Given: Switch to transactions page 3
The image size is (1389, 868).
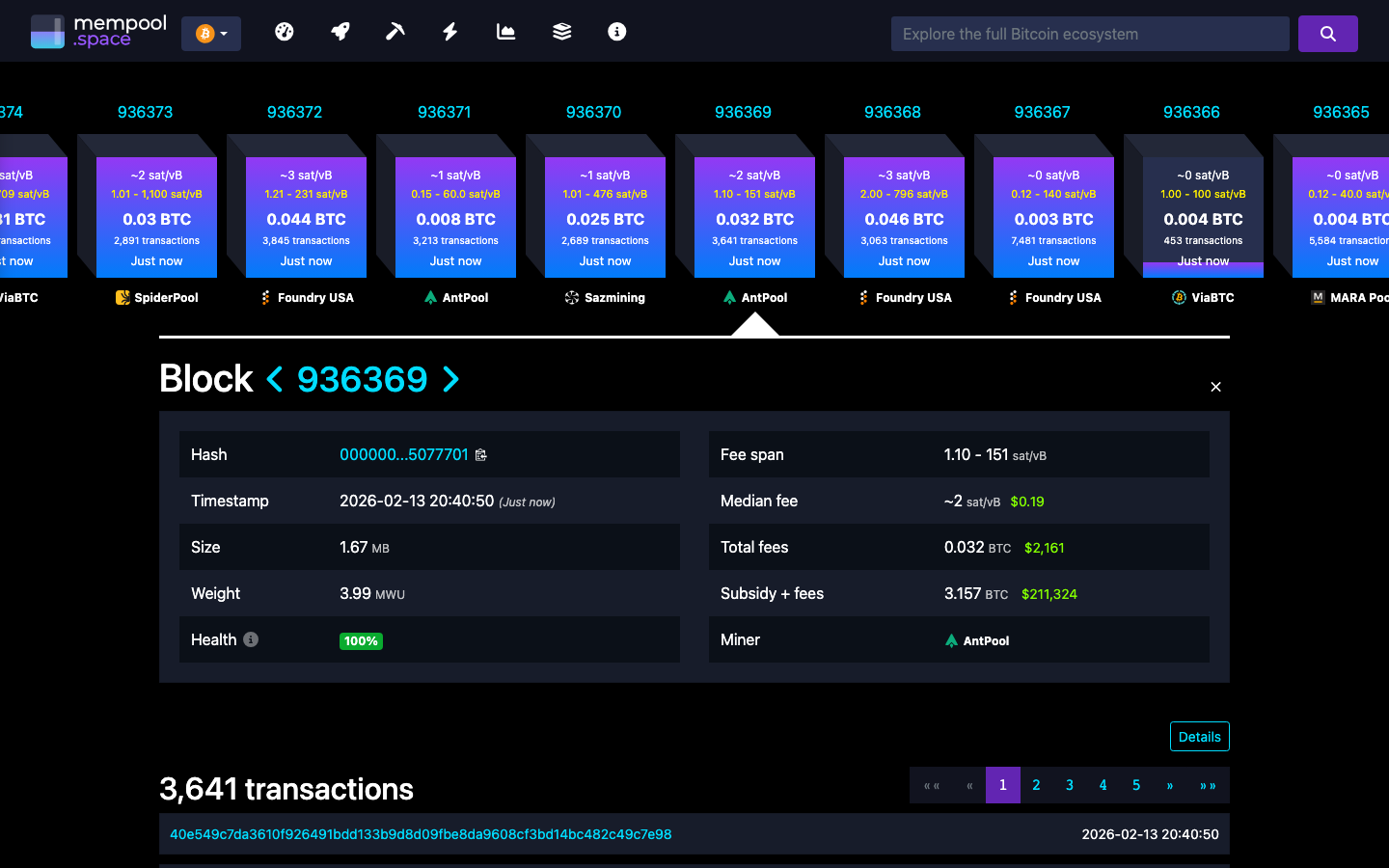Looking at the screenshot, I should pyautogui.click(x=1069, y=785).
